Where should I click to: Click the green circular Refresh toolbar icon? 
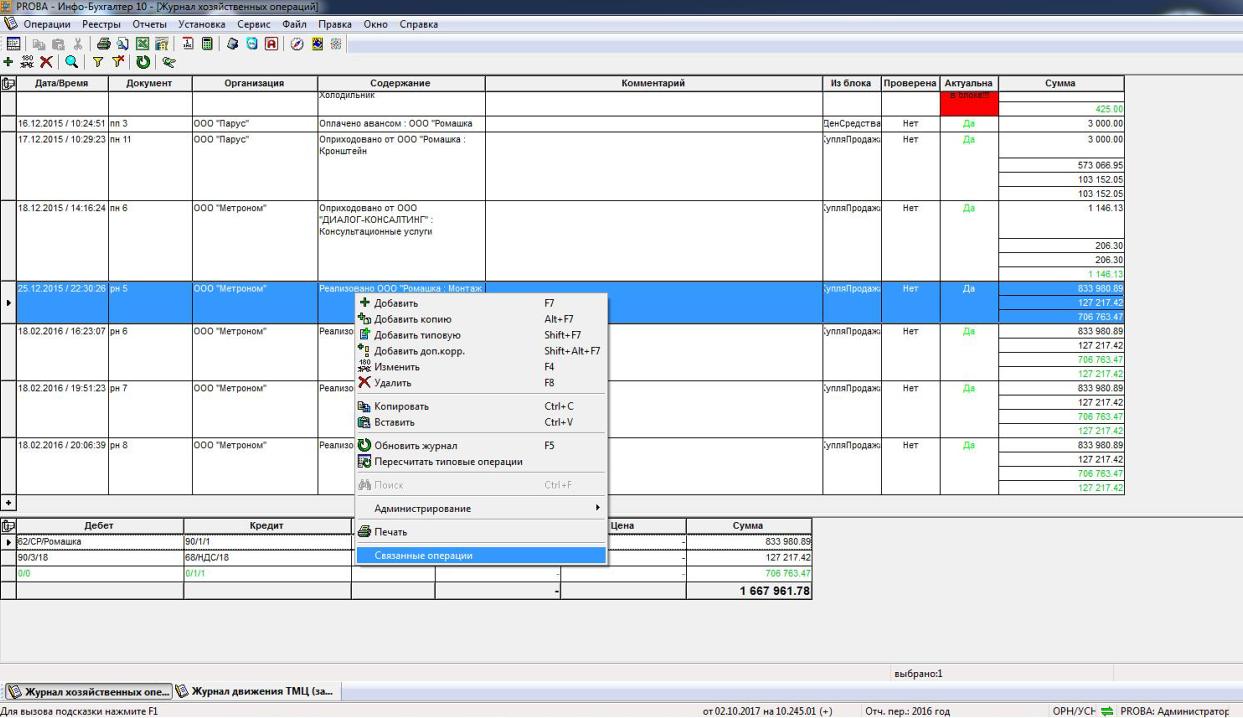(x=143, y=61)
